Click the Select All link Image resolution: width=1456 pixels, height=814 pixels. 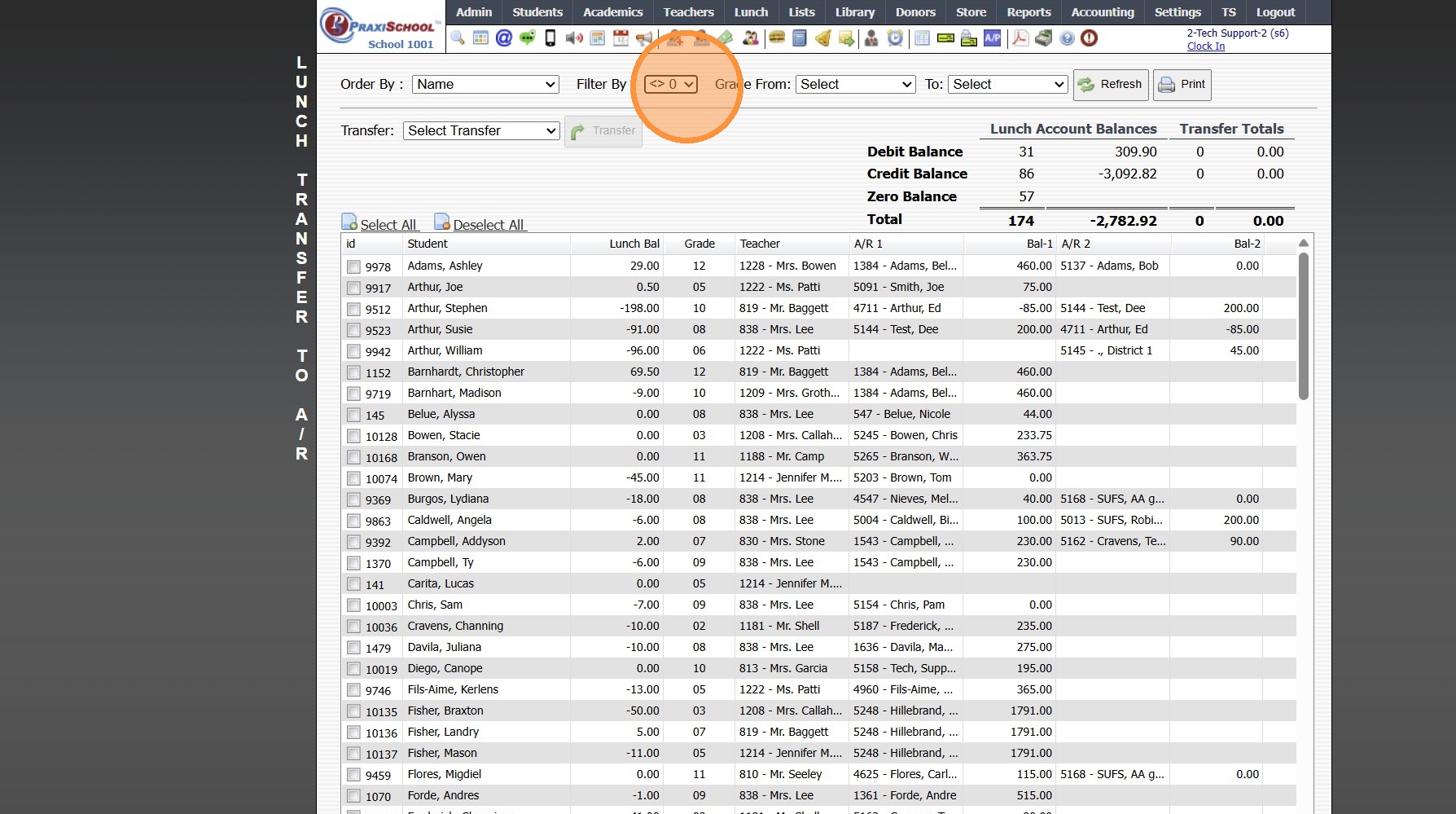pos(388,225)
